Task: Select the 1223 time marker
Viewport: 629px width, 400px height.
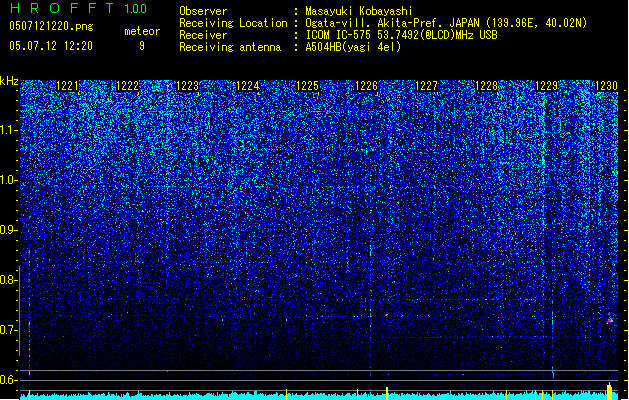Action: point(187,86)
